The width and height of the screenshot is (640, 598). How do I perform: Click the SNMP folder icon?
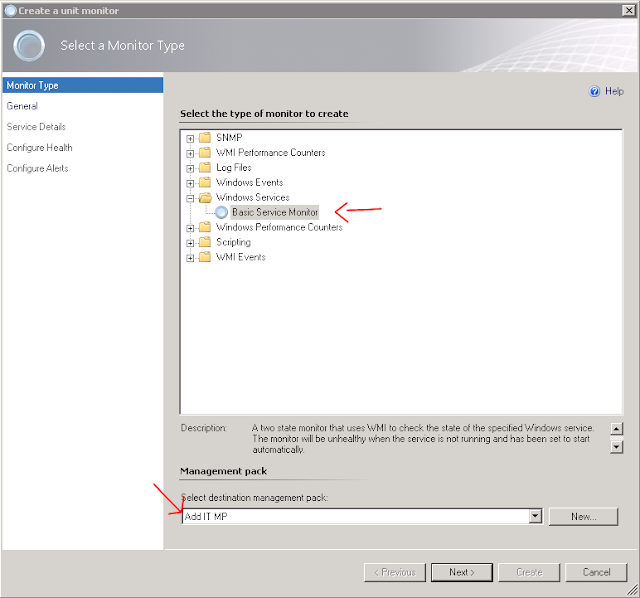pyautogui.click(x=205, y=137)
